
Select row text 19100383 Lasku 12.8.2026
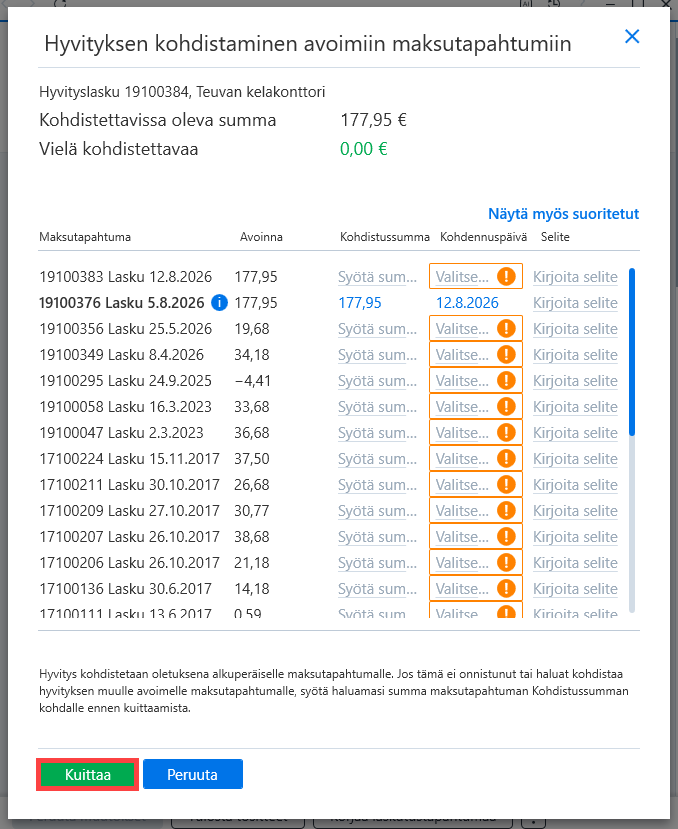point(125,277)
